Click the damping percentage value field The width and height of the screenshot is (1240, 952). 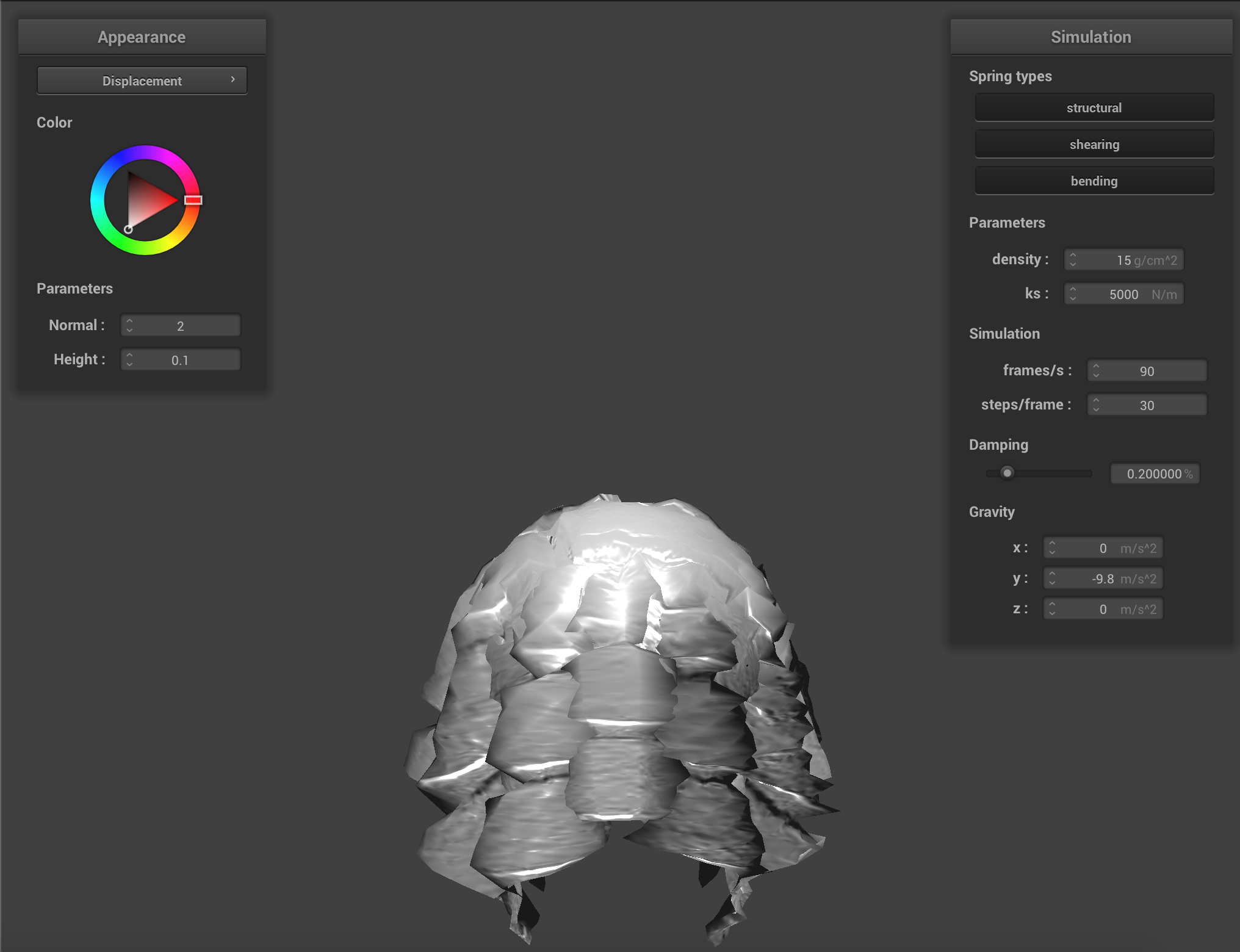1155,474
